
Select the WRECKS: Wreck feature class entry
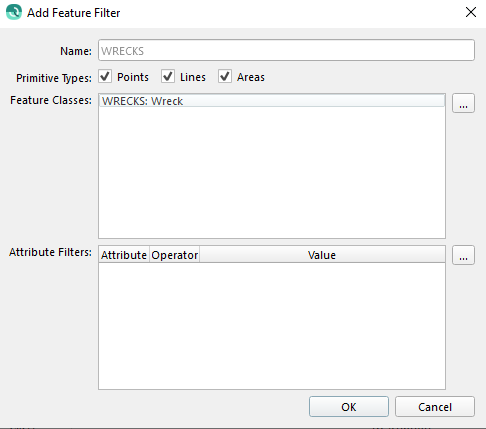tap(272, 101)
